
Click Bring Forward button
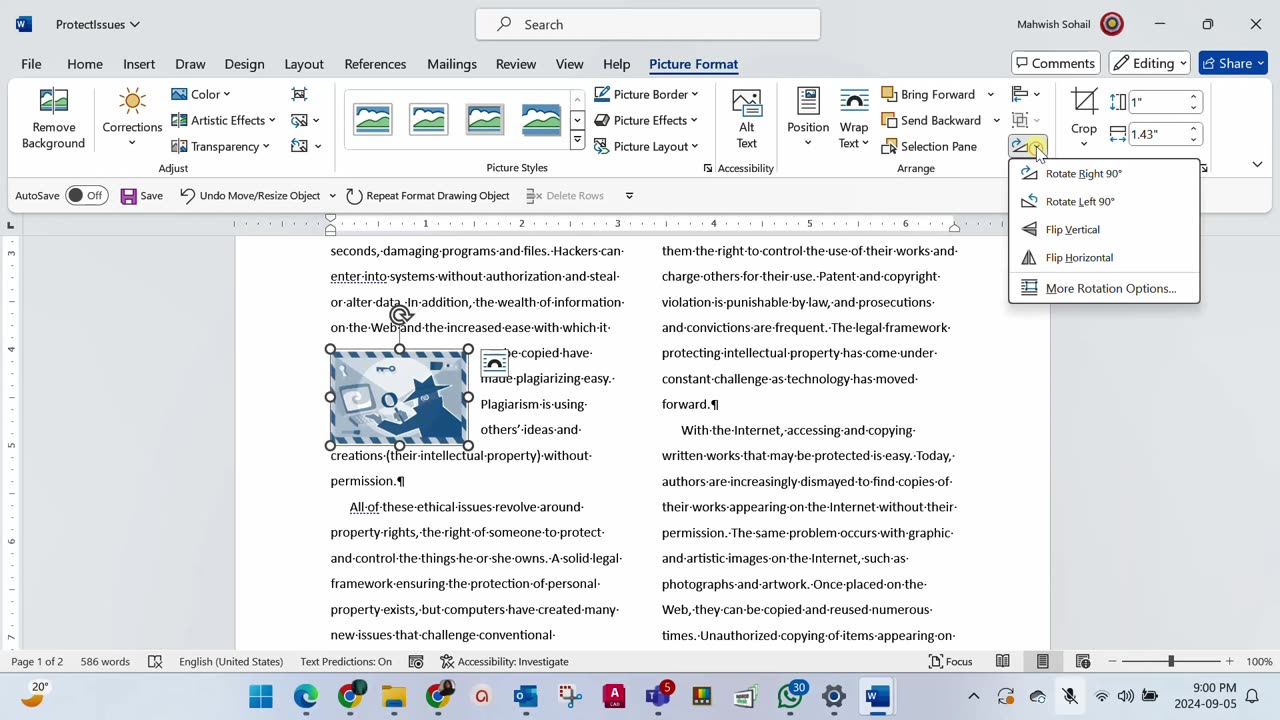point(929,94)
